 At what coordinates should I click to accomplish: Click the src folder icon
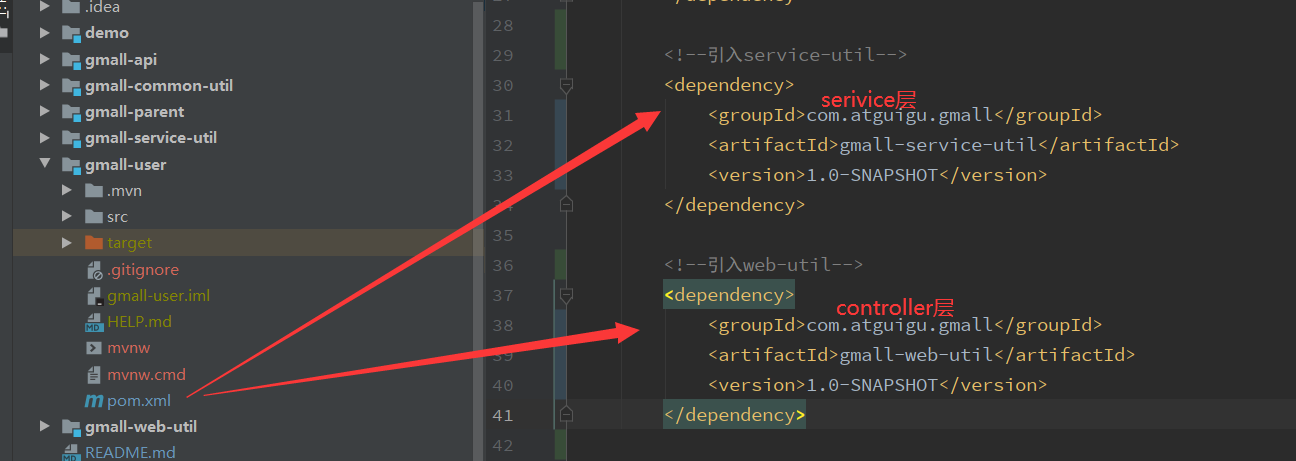[x=94, y=216]
